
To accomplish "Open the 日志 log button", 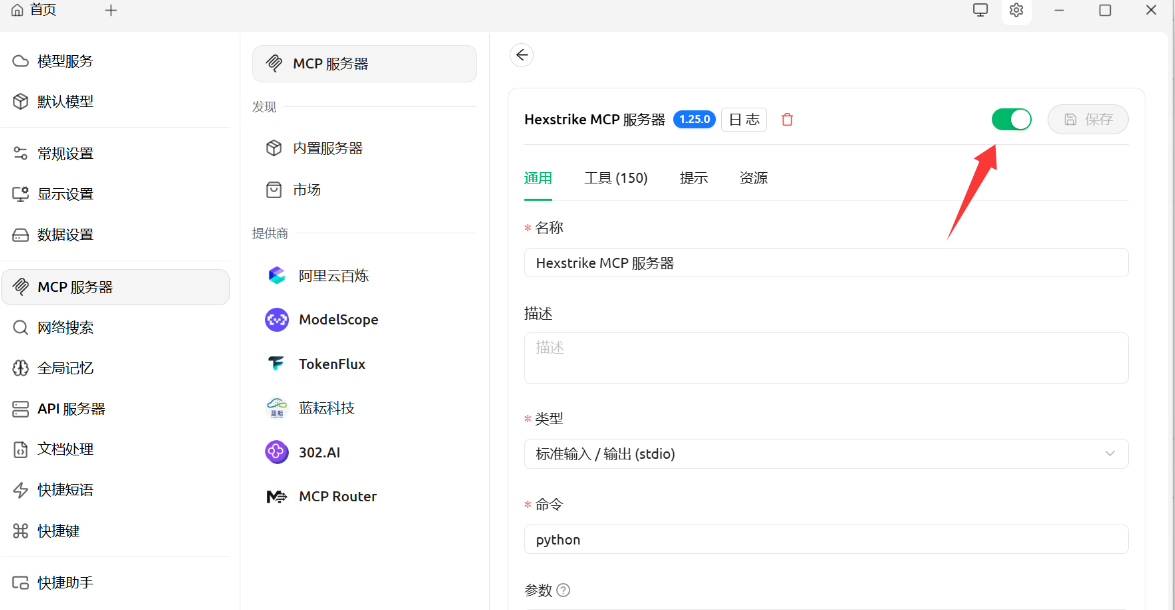I will 743,120.
